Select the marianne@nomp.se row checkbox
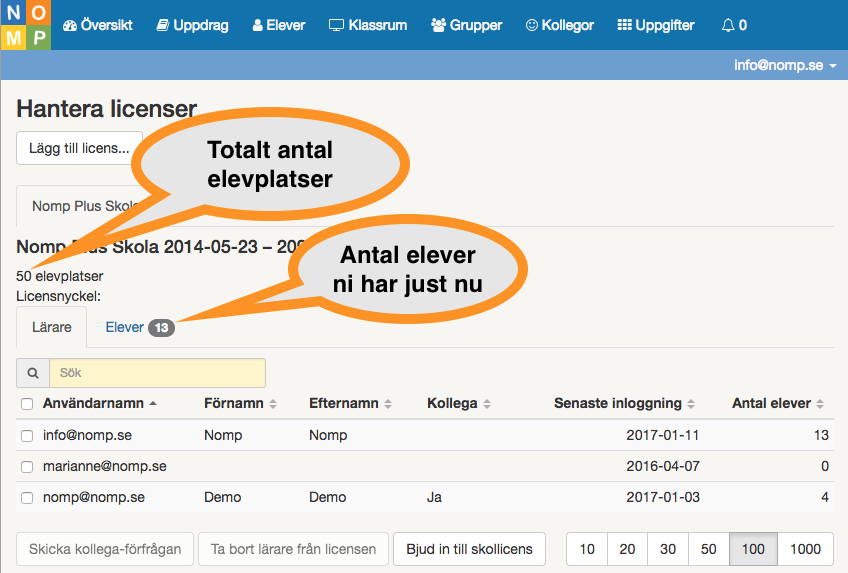848x573 pixels. click(x=27, y=467)
